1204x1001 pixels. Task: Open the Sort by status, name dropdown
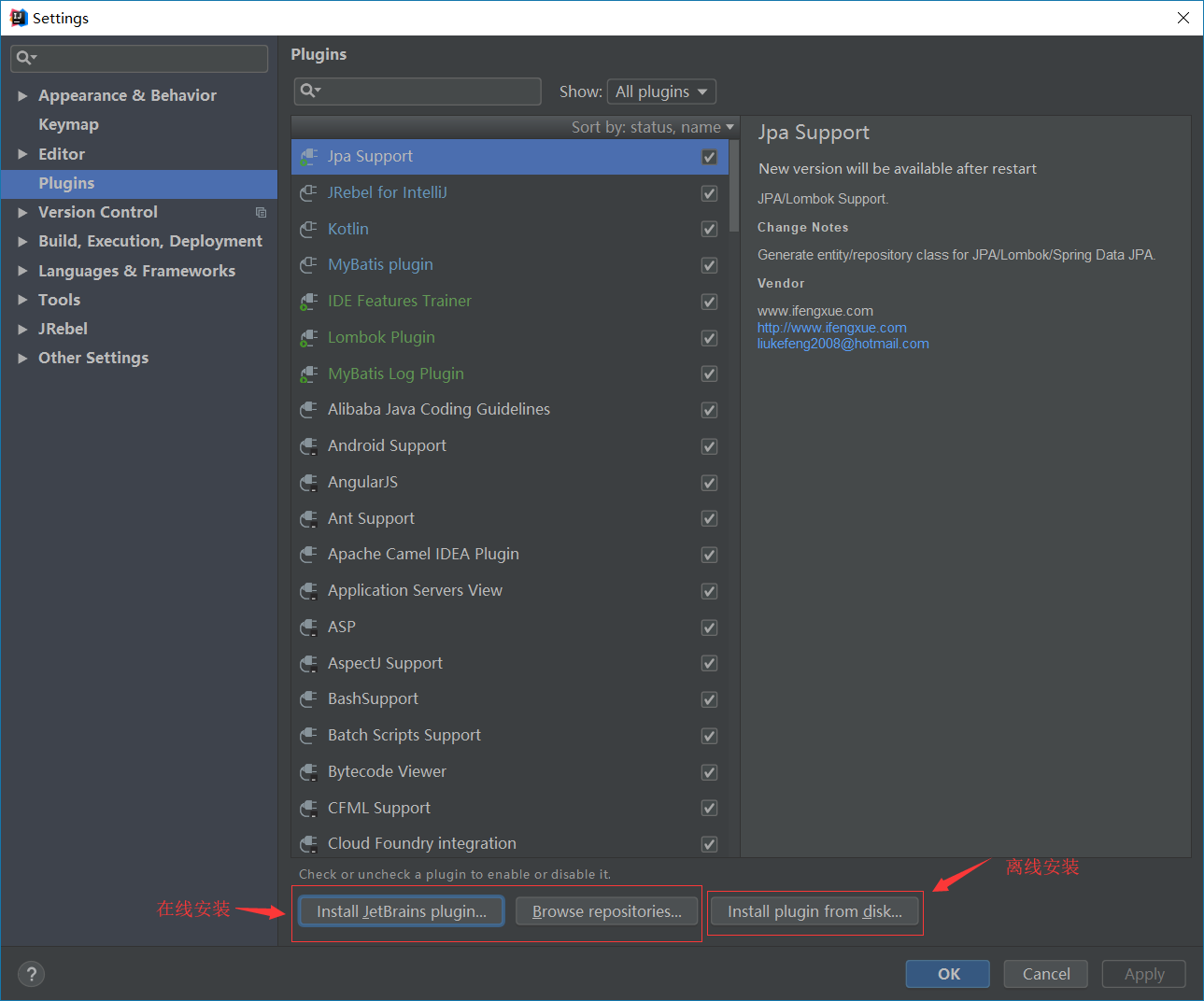(653, 127)
